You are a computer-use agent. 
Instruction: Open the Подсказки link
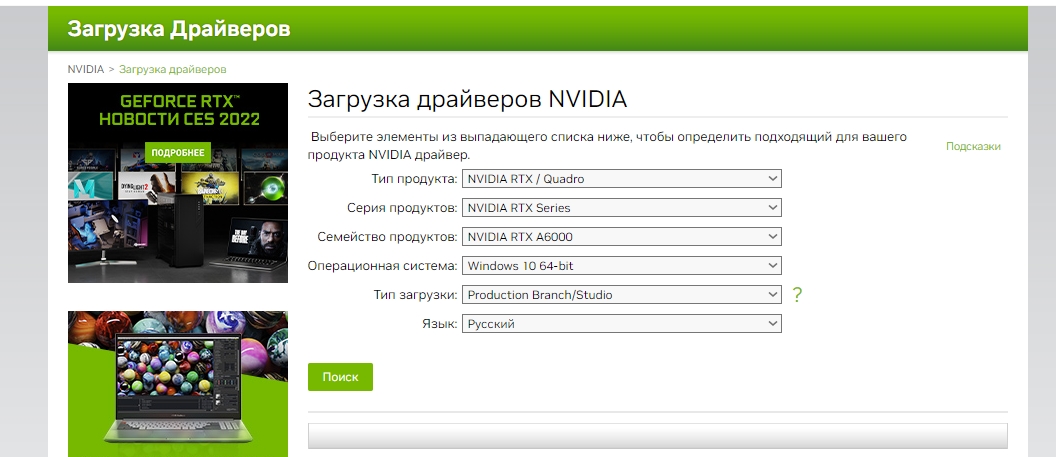[973, 146]
